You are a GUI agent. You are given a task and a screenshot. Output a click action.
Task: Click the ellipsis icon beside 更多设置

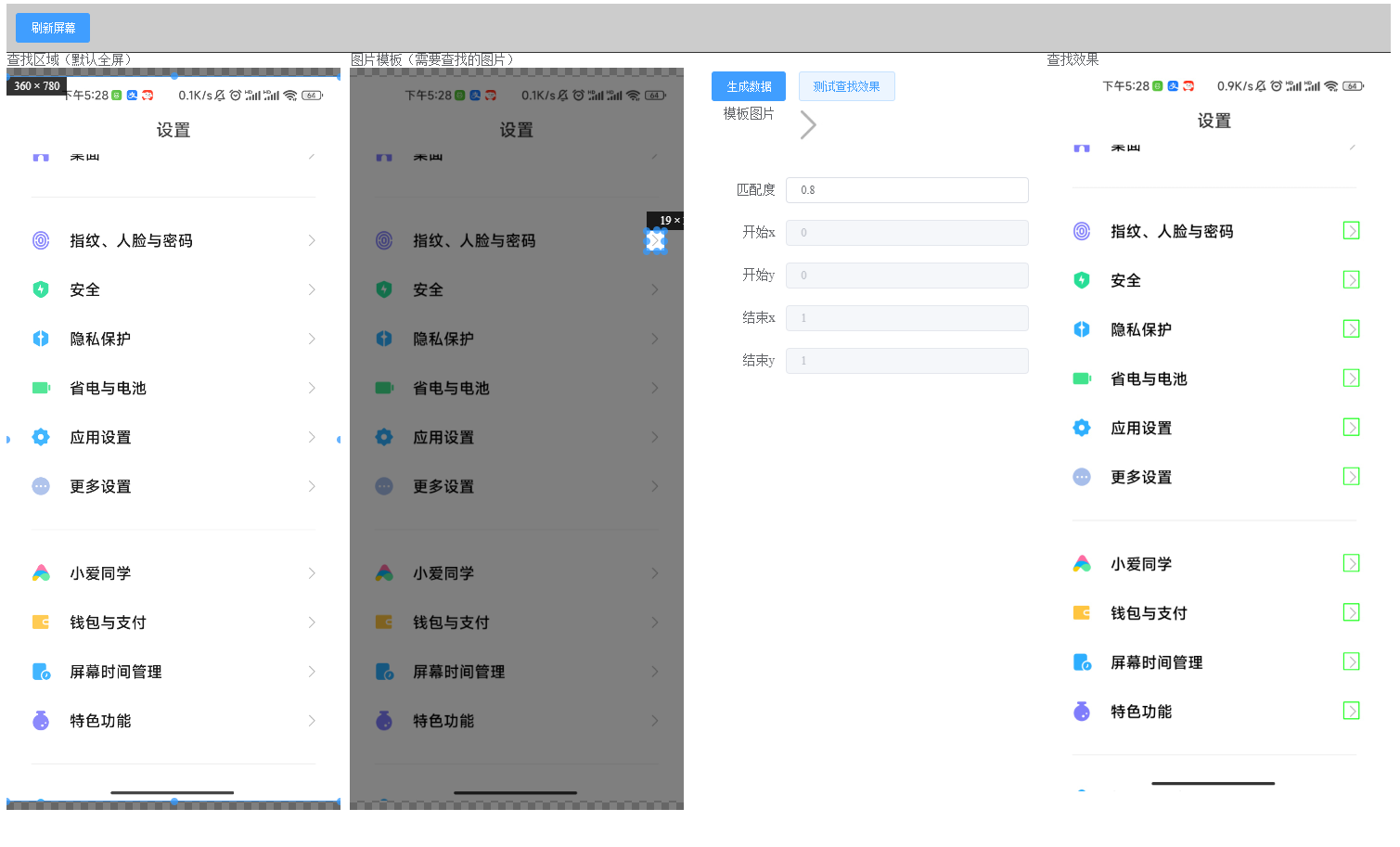(41, 486)
